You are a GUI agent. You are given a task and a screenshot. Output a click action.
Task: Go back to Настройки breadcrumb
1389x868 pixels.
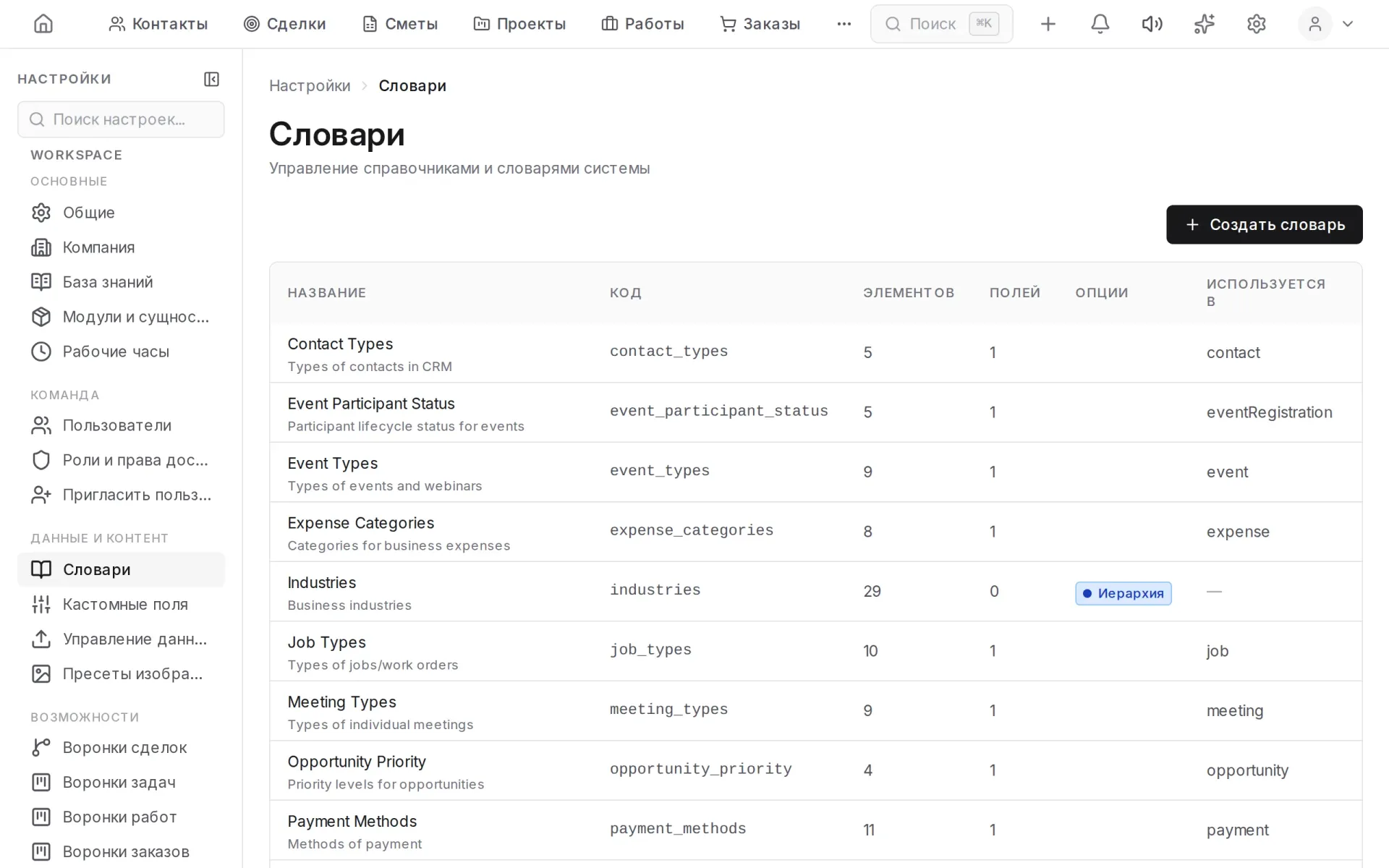[x=310, y=85]
